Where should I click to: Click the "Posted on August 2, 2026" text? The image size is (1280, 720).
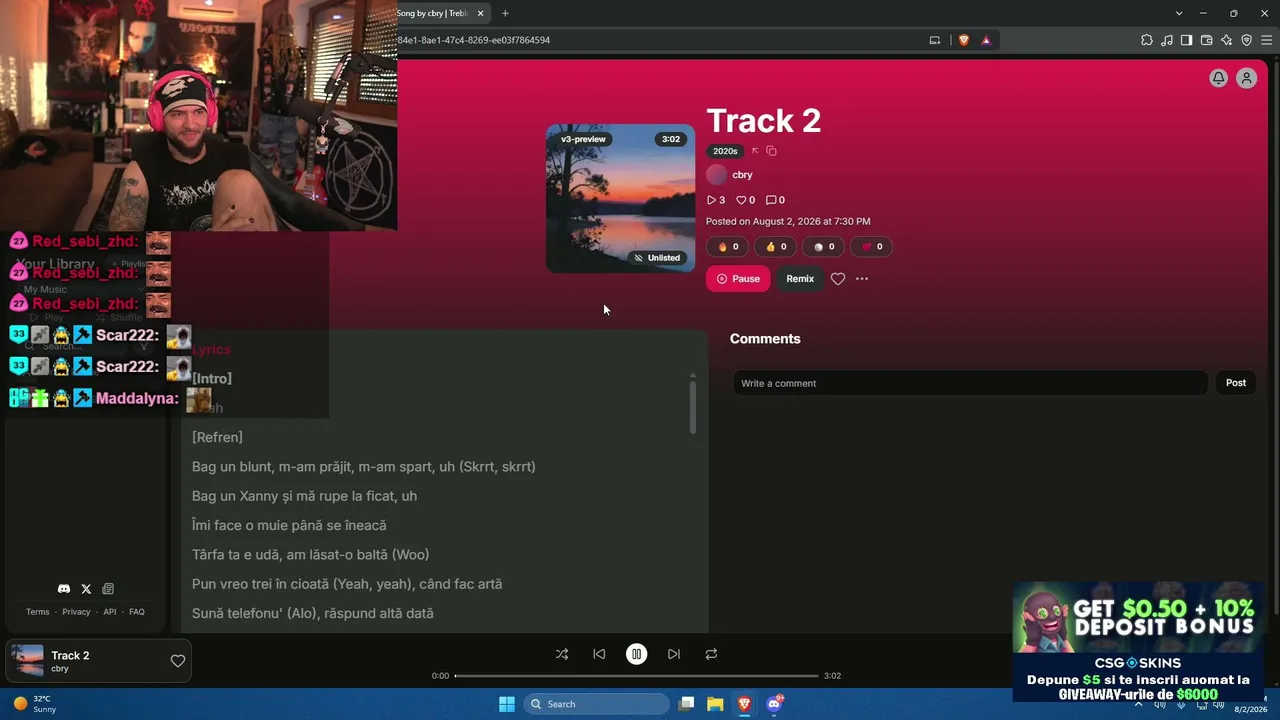(x=788, y=222)
